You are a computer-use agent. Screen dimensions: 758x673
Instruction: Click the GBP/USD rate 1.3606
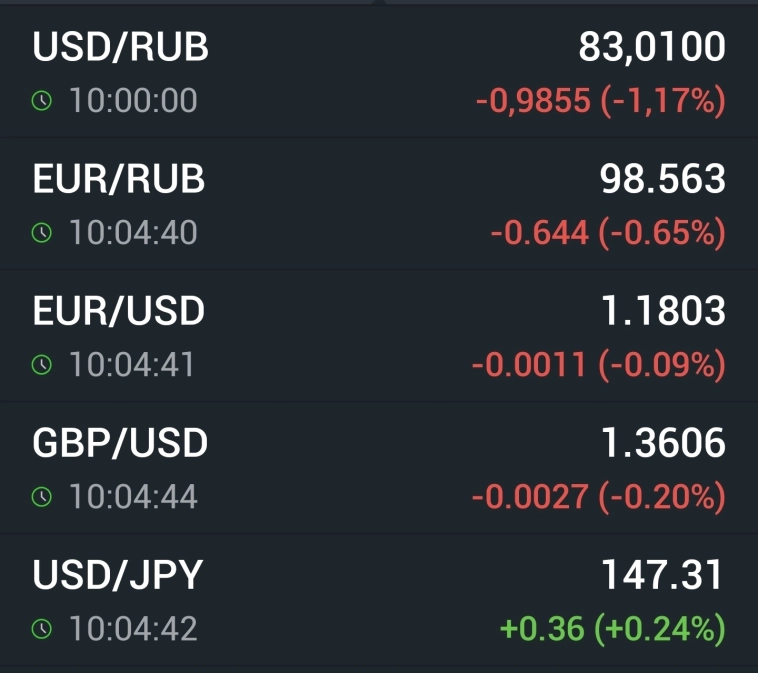(662, 443)
